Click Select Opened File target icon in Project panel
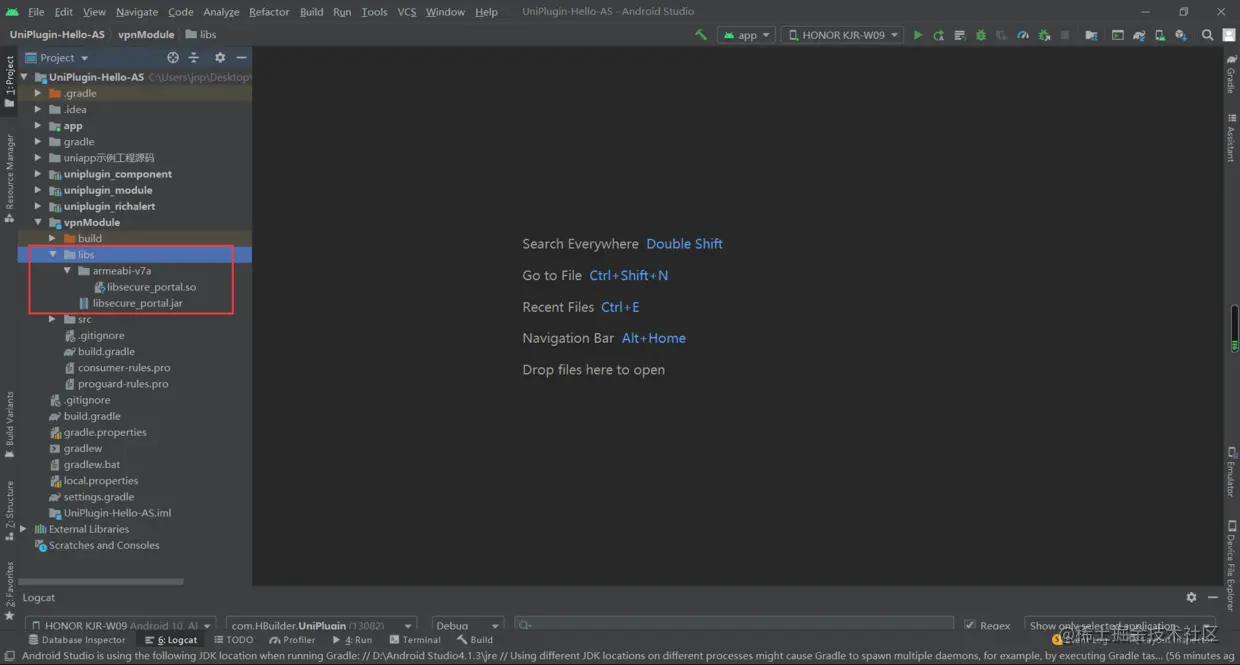This screenshot has width=1240, height=665. pyautogui.click(x=173, y=58)
